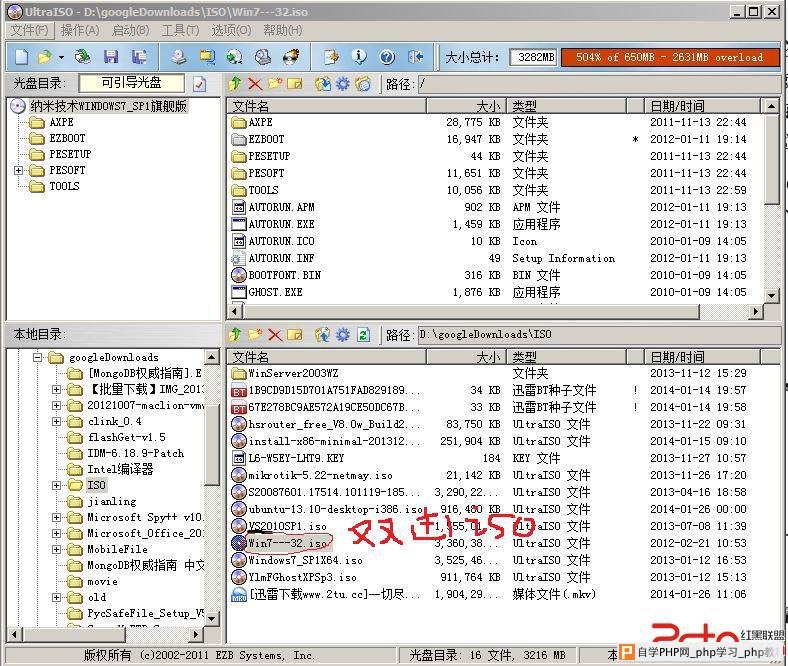The width and height of the screenshot is (788, 666).
Task: Click the 3282MB total size field
Action: point(534,57)
